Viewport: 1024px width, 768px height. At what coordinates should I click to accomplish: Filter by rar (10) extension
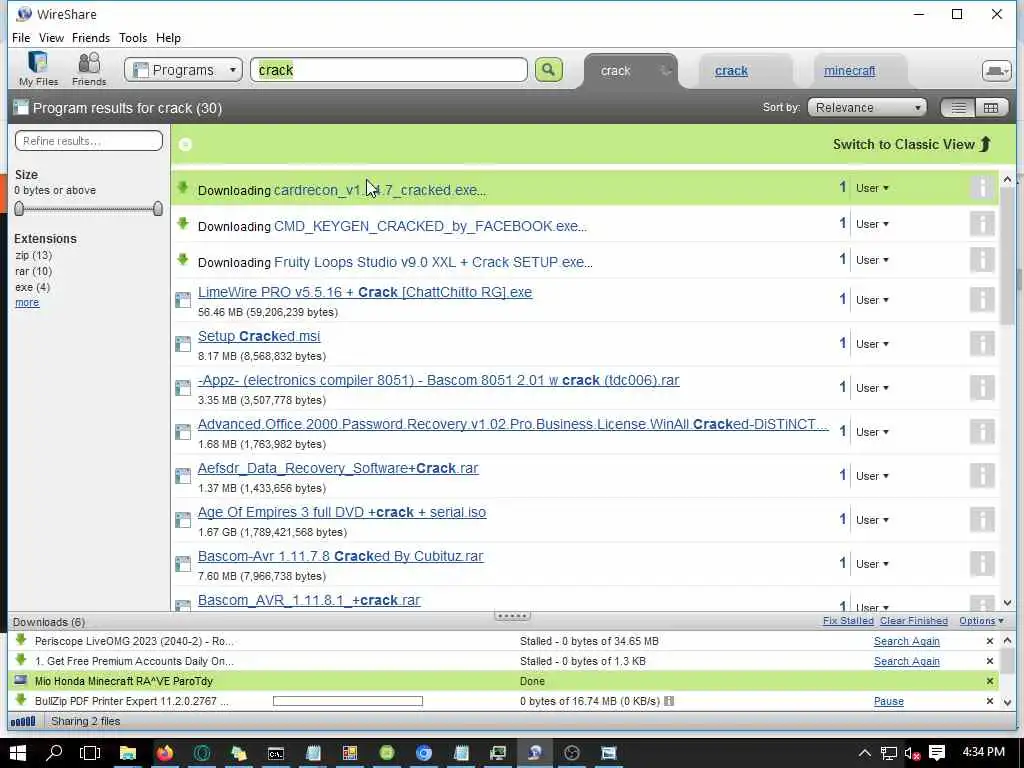point(33,271)
